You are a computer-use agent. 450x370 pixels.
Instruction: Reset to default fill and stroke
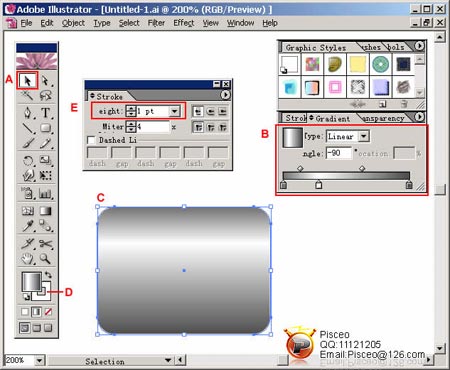point(26,296)
